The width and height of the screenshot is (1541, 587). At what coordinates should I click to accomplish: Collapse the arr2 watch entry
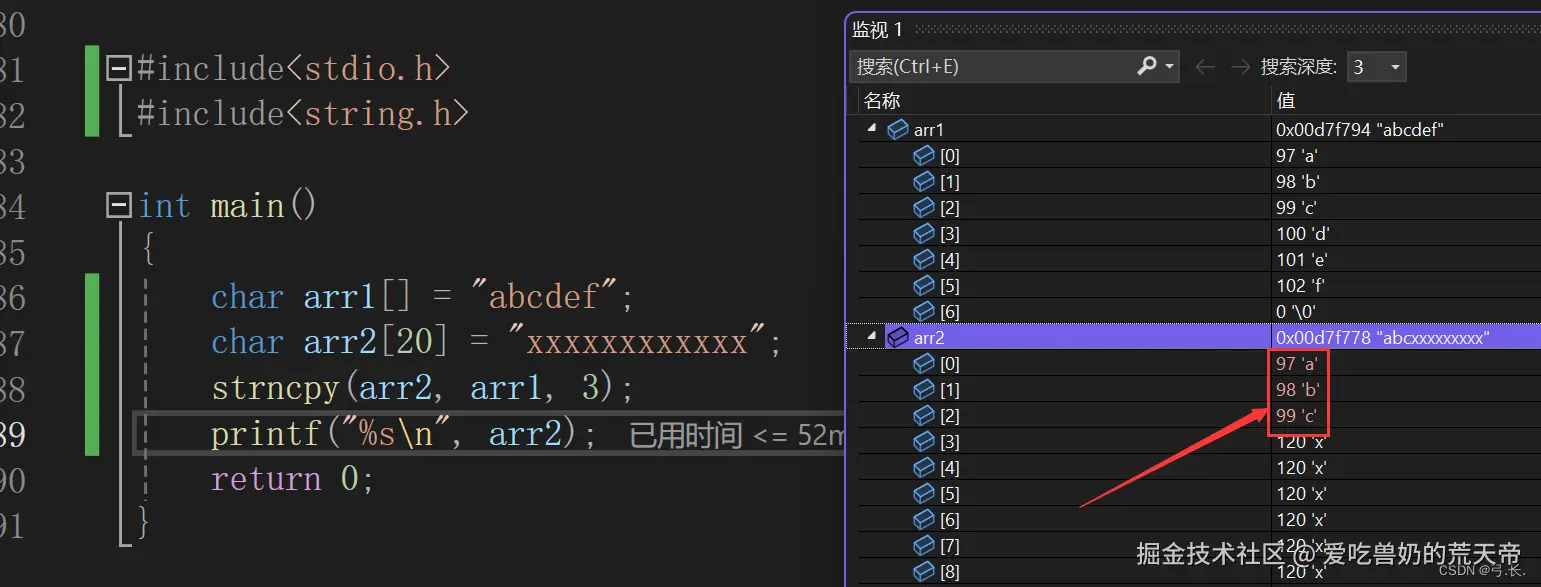(x=871, y=336)
